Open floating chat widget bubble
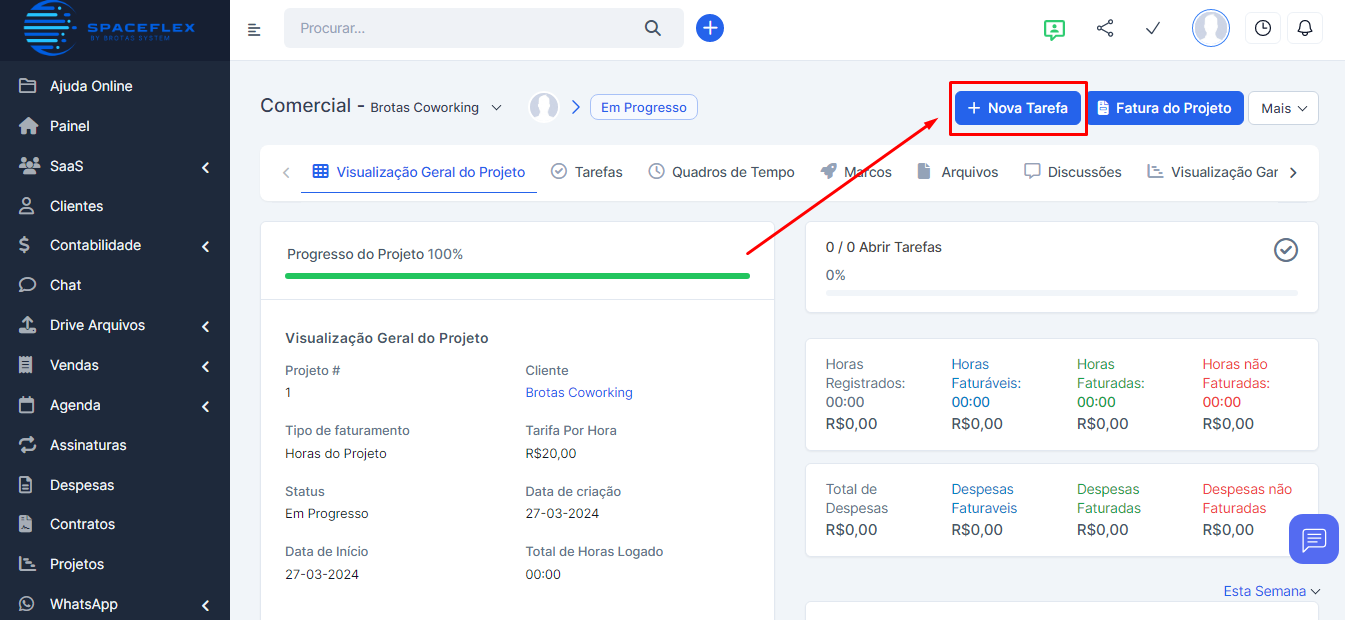 (1314, 540)
